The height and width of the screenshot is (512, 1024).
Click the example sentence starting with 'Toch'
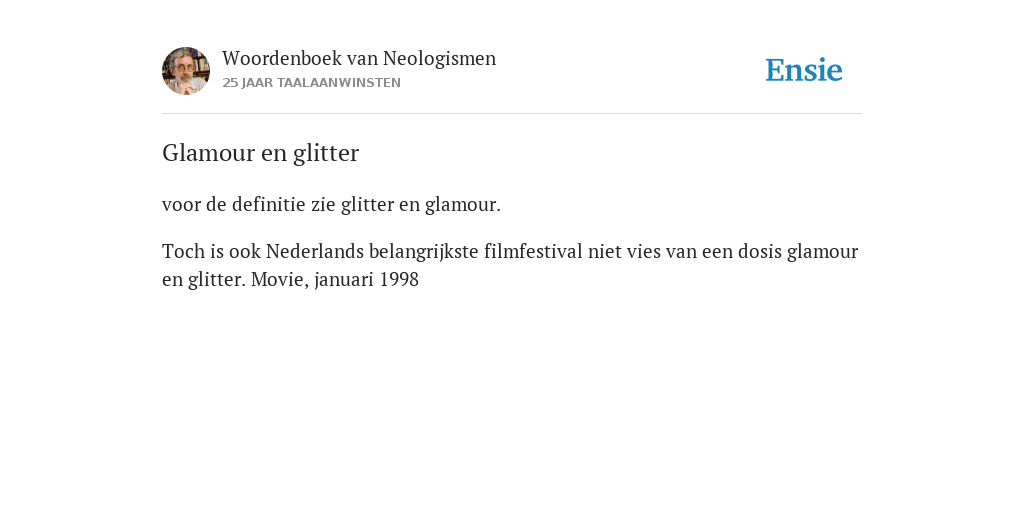point(510,265)
